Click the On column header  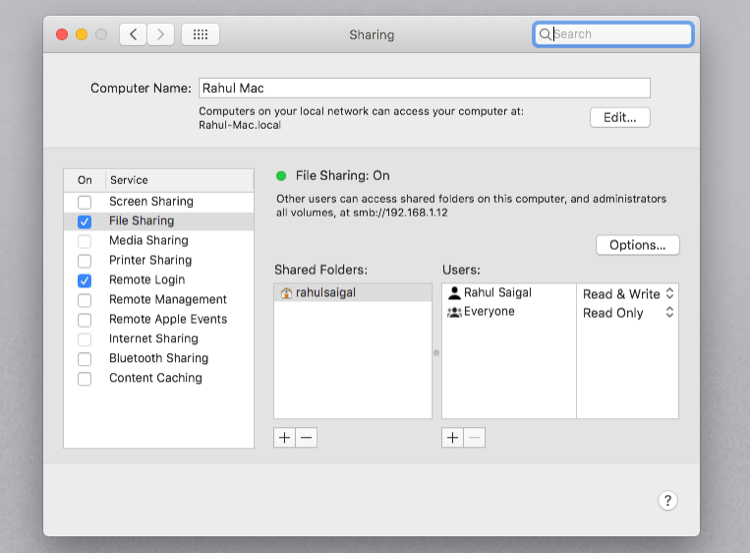pyautogui.click(x=85, y=180)
